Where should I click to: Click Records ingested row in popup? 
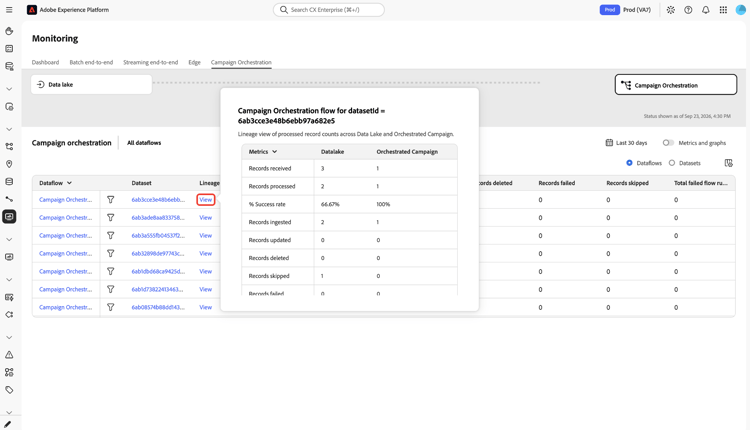(x=349, y=222)
